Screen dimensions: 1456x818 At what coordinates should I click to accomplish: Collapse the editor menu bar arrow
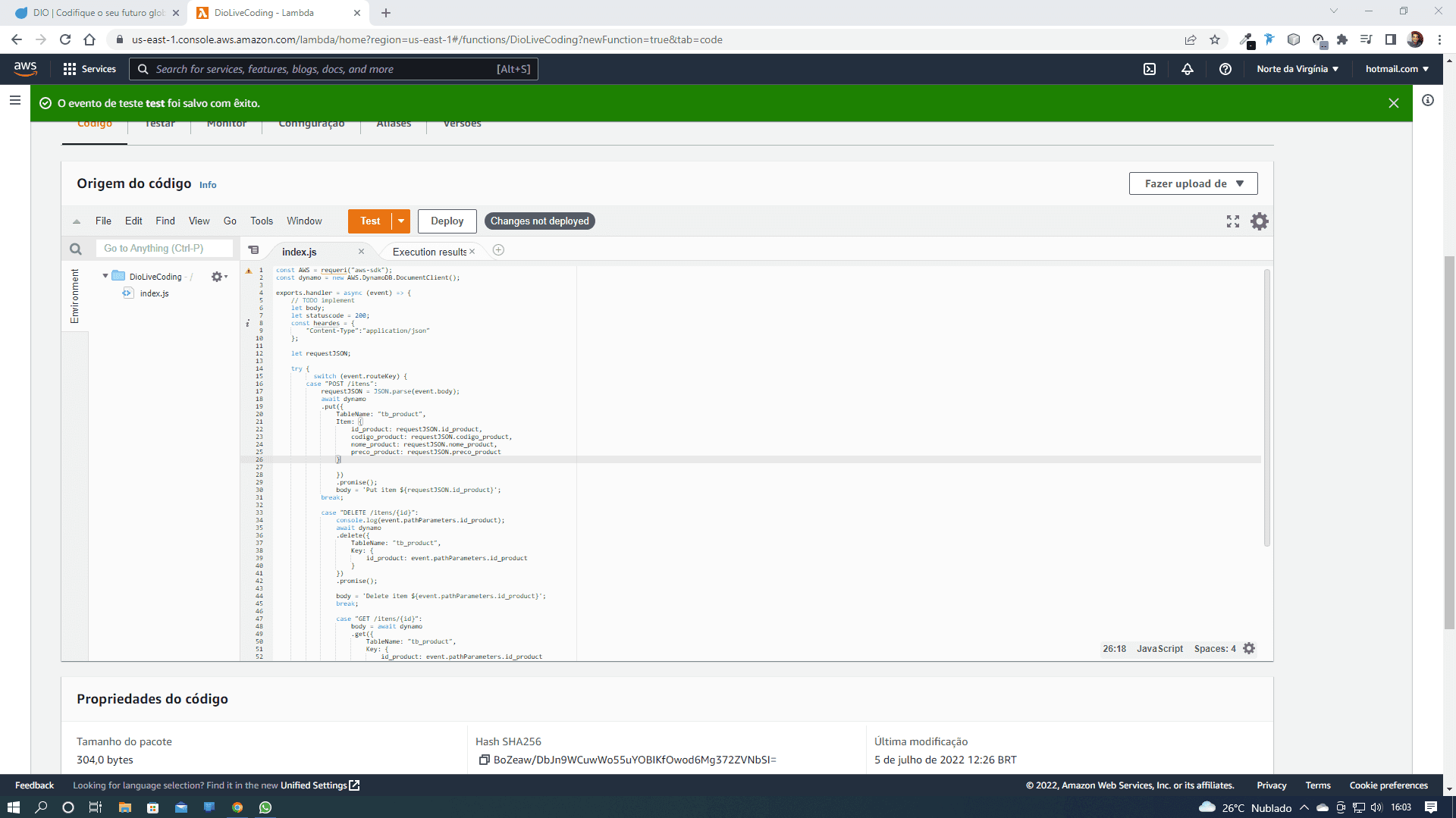pyautogui.click(x=77, y=221)
